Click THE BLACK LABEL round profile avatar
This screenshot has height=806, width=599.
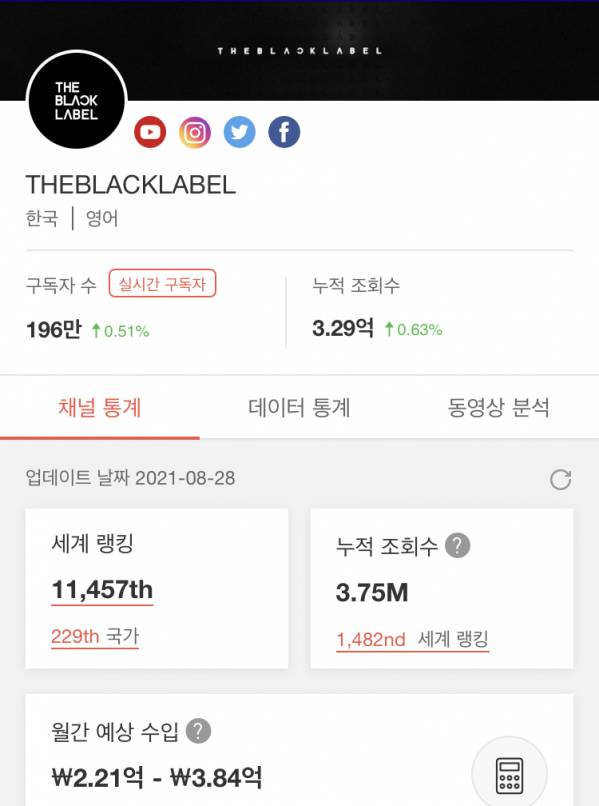click(77, 100)
